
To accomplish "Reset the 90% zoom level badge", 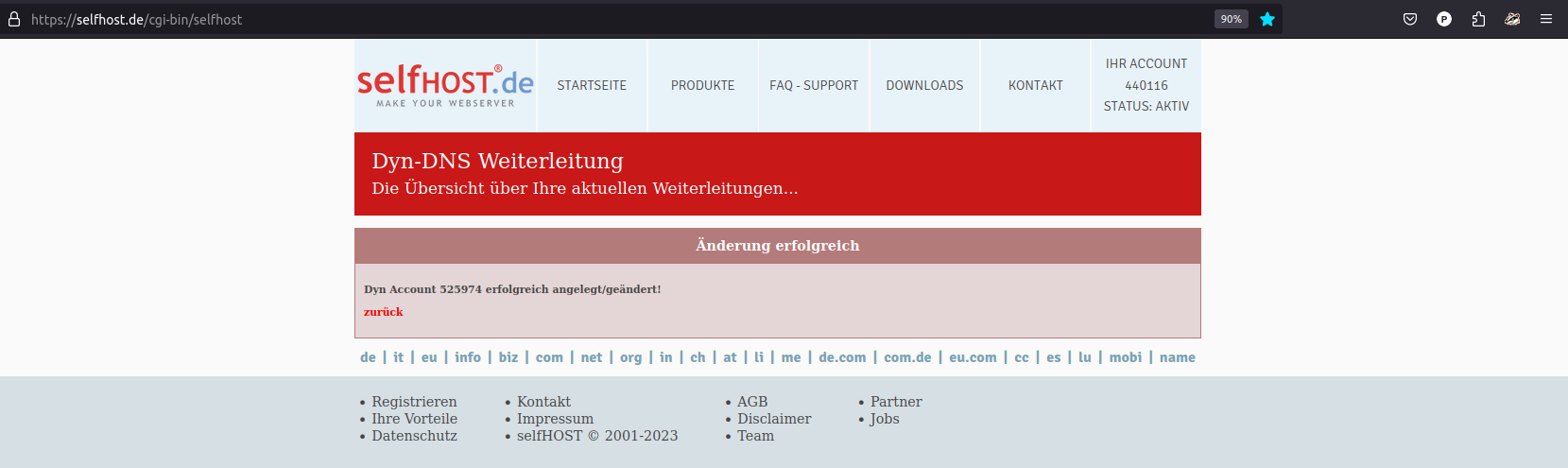I will pyautogui.click(x=1231, y=19).
